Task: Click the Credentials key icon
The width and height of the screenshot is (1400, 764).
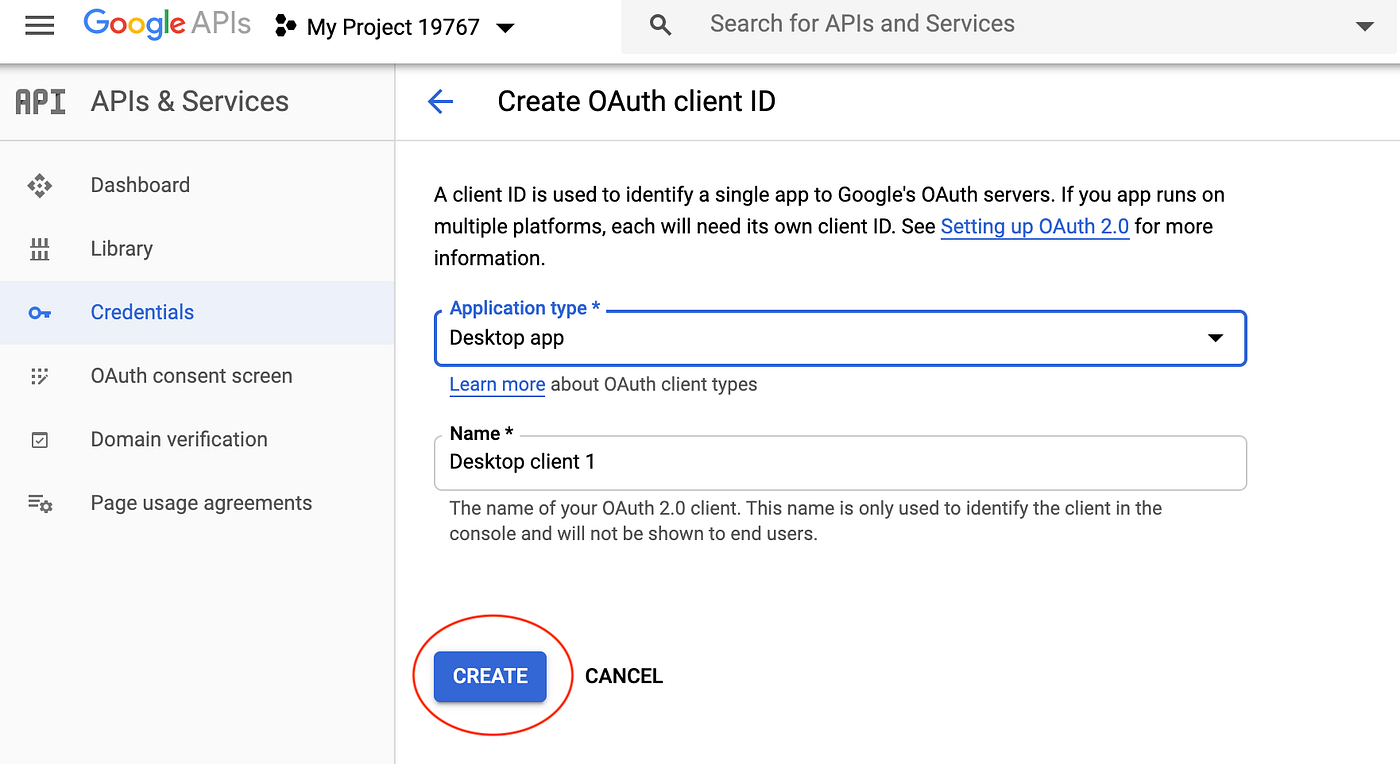Action: click(39, 313)
